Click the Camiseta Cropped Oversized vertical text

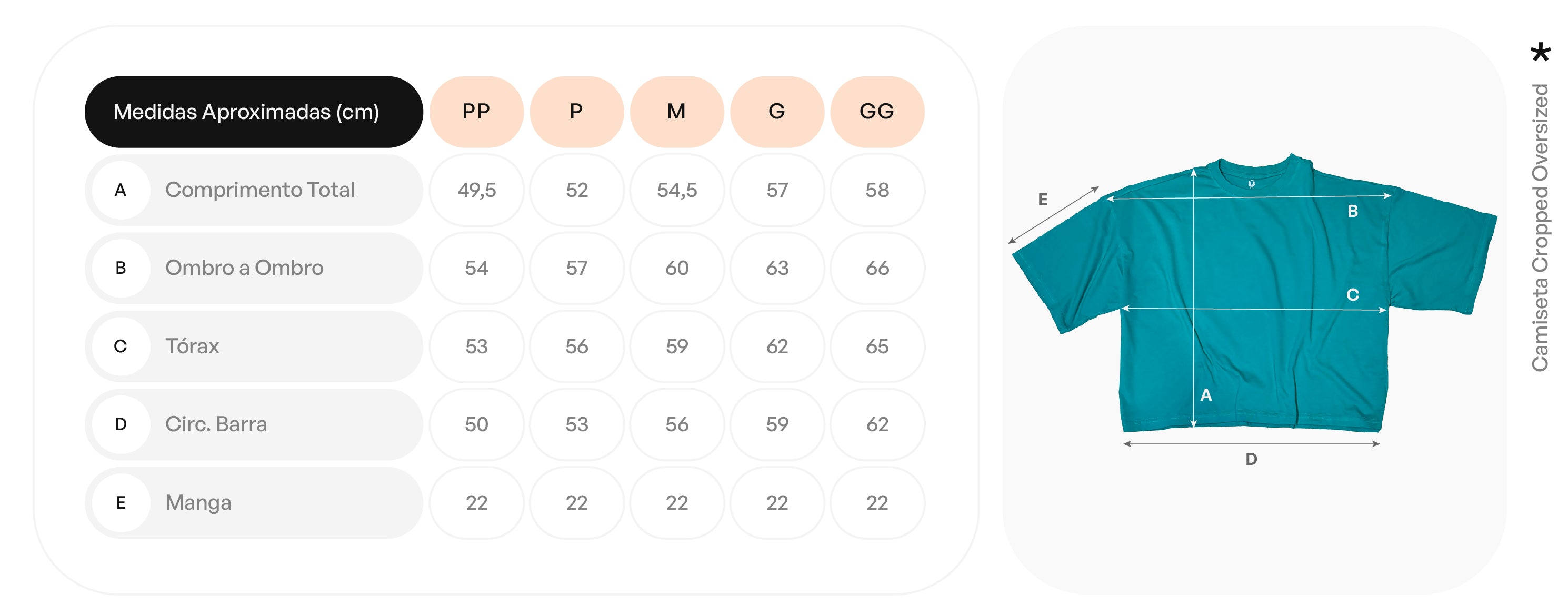(1540, 227)
